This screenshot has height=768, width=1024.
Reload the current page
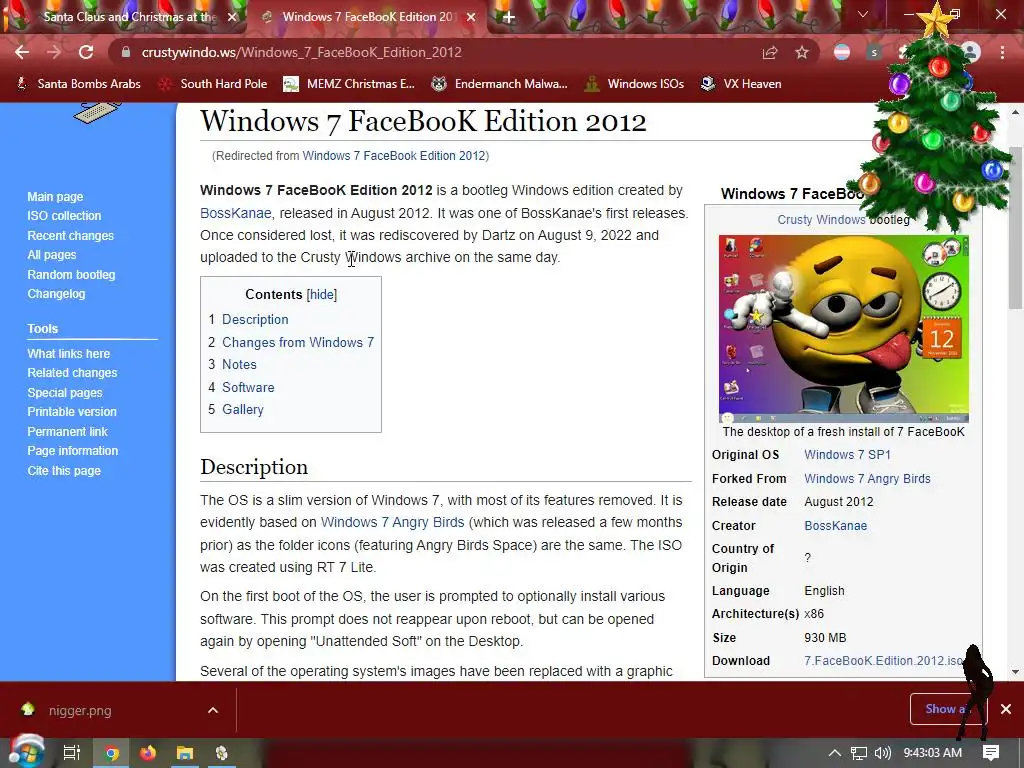click(86, 52)
